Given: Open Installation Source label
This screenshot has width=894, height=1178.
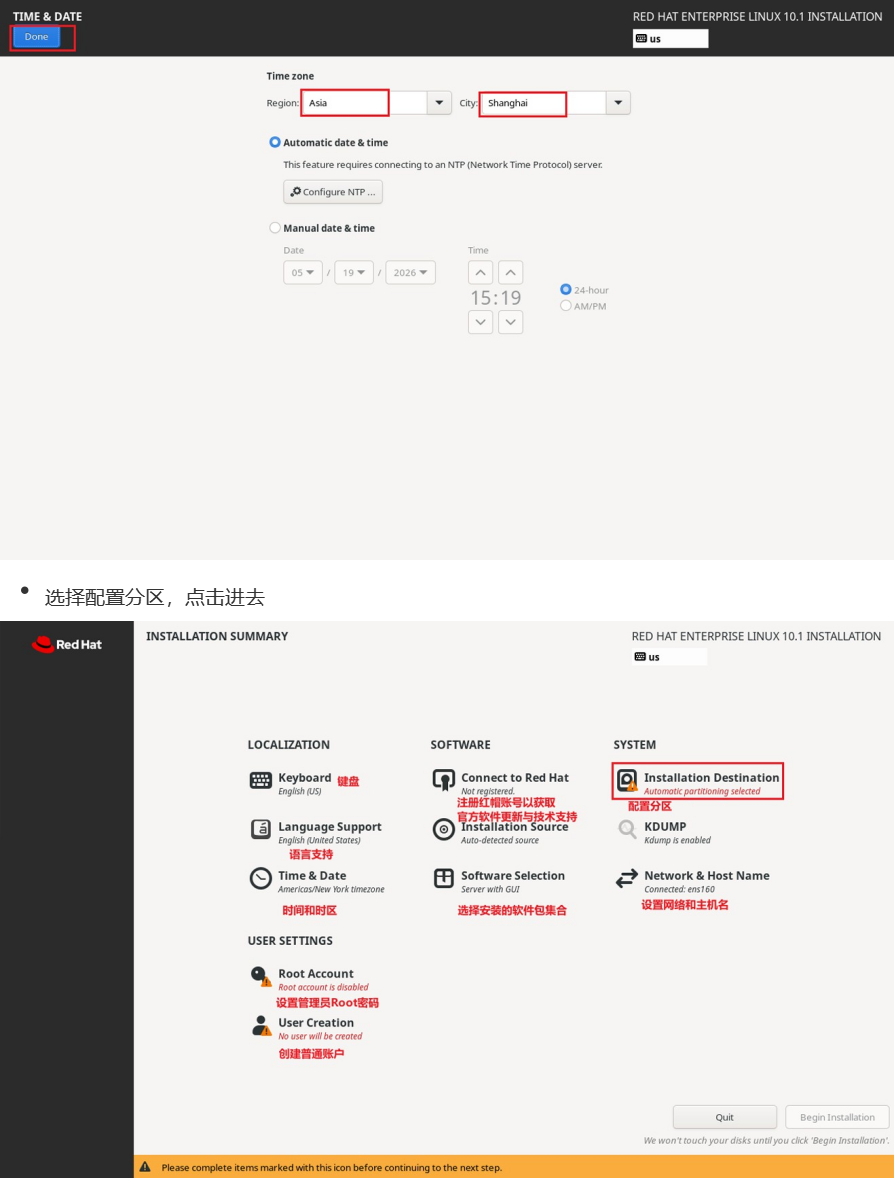Looking at the screenshot, I should (515, 826).
